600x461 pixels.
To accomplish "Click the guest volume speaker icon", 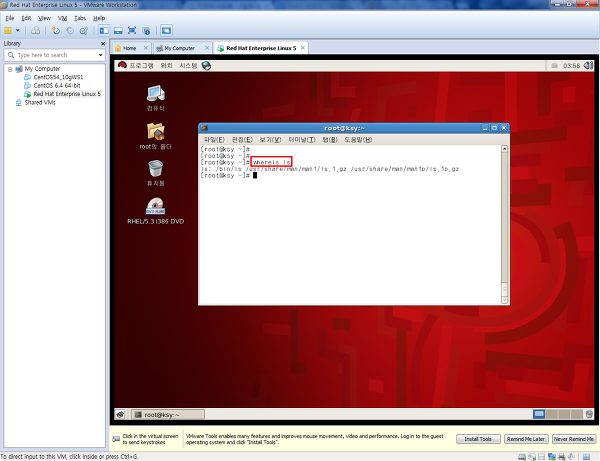I will click(x=589, y=66).
